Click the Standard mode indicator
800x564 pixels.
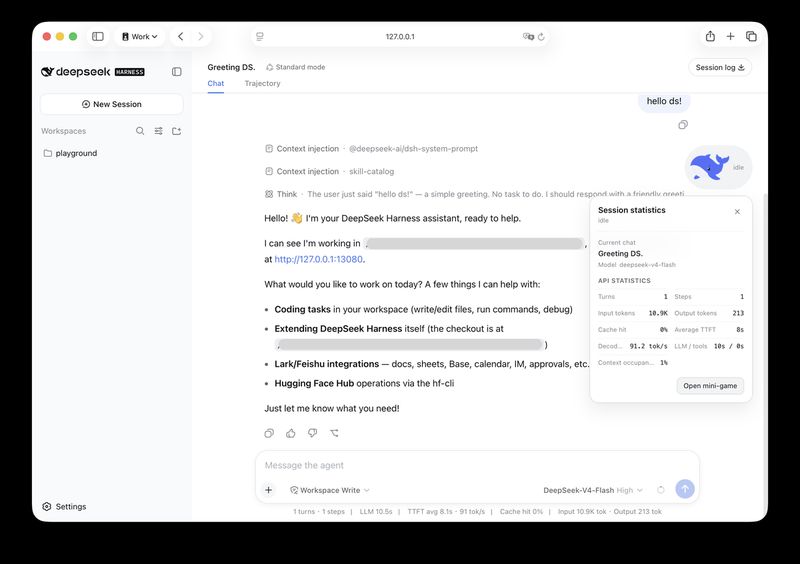295,67
